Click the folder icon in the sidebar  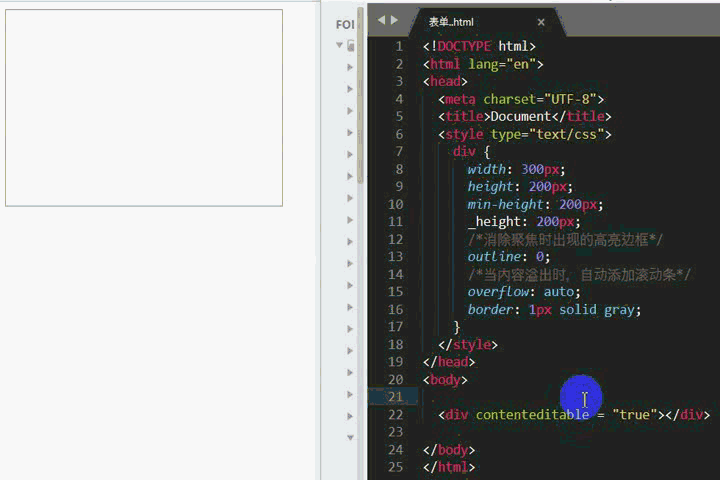tap(351, 45)
